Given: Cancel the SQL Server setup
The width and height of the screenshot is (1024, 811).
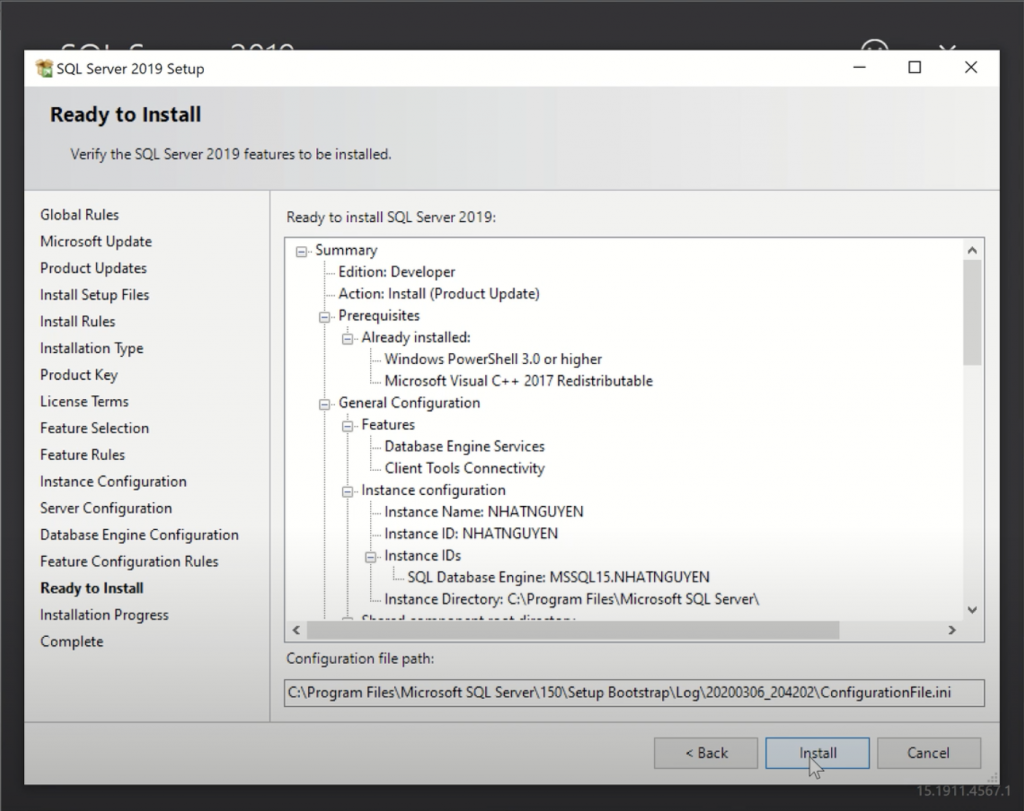Looking at the screenshot, I should click(x=929, y=753).
